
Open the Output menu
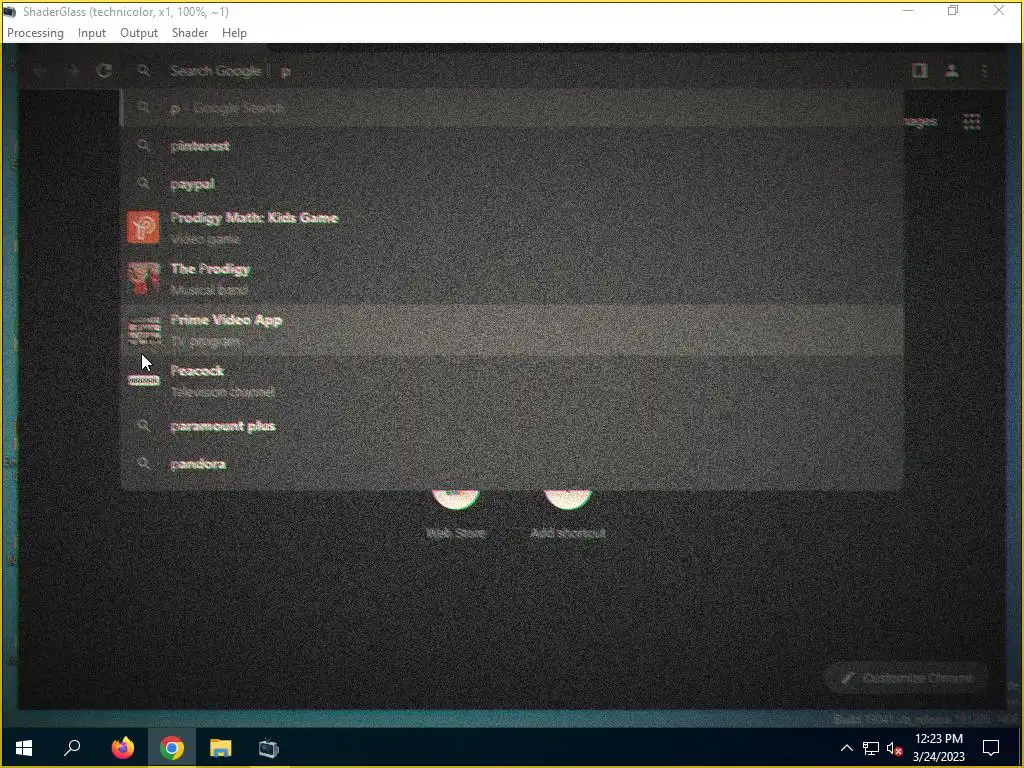tap(138, 33)
